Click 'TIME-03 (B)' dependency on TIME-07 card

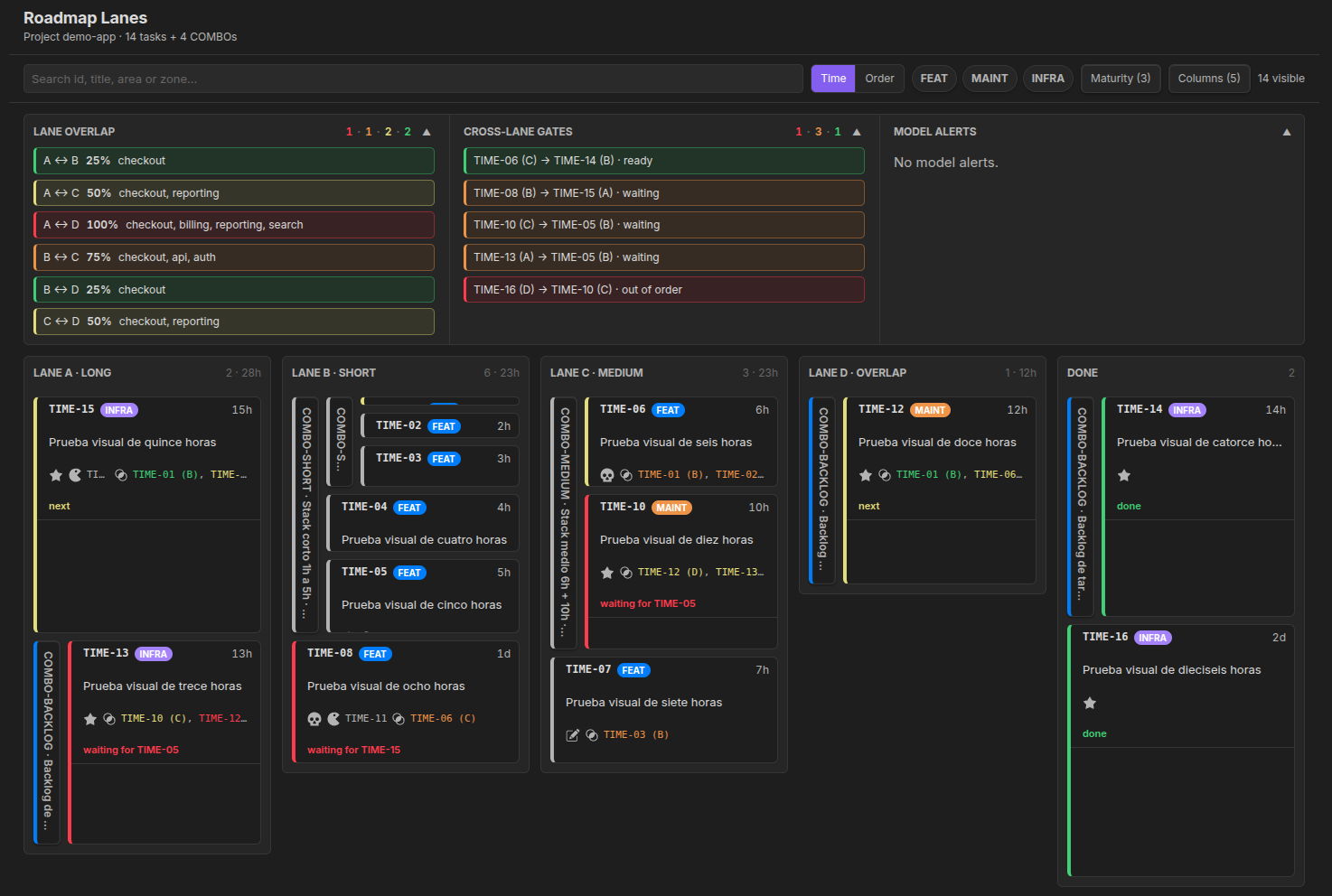tap(636, 735)
